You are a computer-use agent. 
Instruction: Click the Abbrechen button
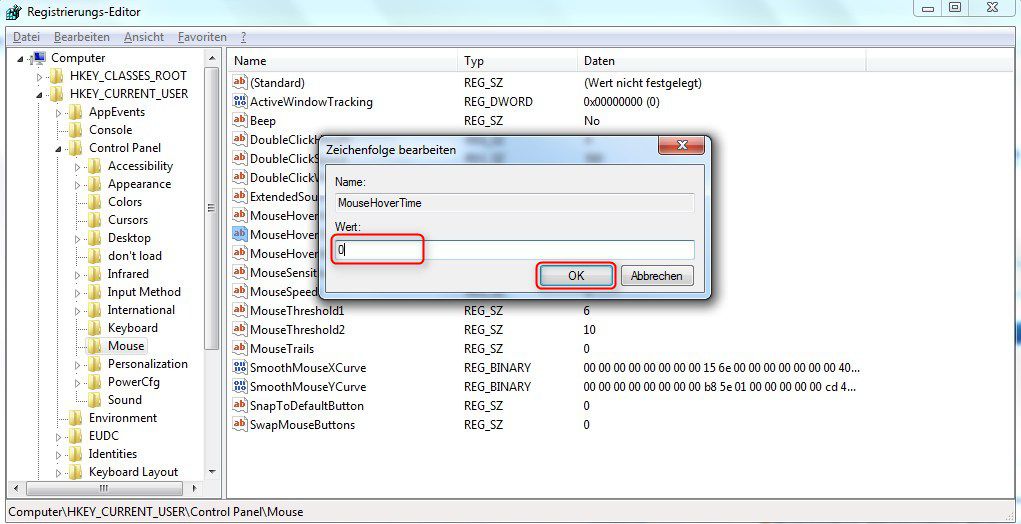point(656,275)
